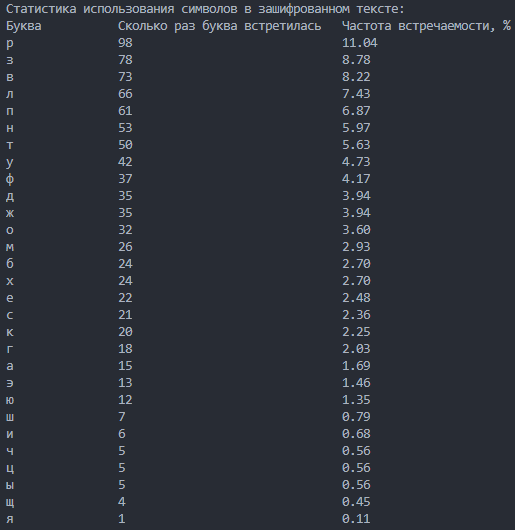Image resolution: width=515 pixels, height=530 pixels.
Task: Click the count value 73
Action: pos(125,77)
